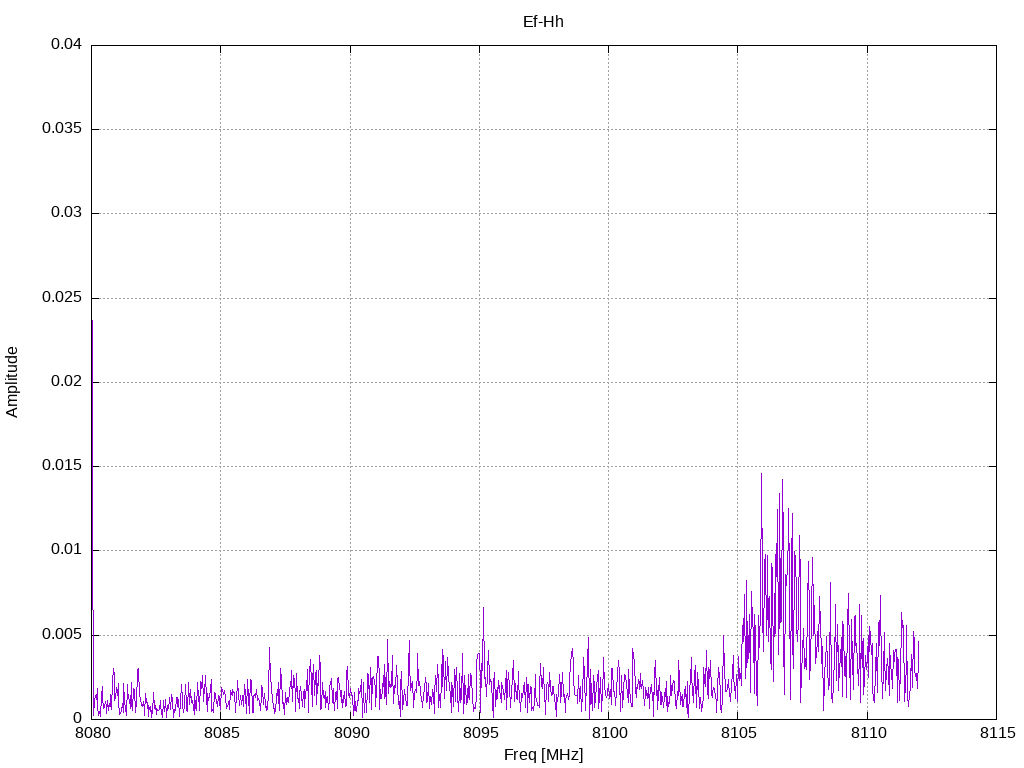Click the x-axis tick label "8100"
Image resolution: width=1024 pixels, height=768 pixels.
(x=609, y=733)
